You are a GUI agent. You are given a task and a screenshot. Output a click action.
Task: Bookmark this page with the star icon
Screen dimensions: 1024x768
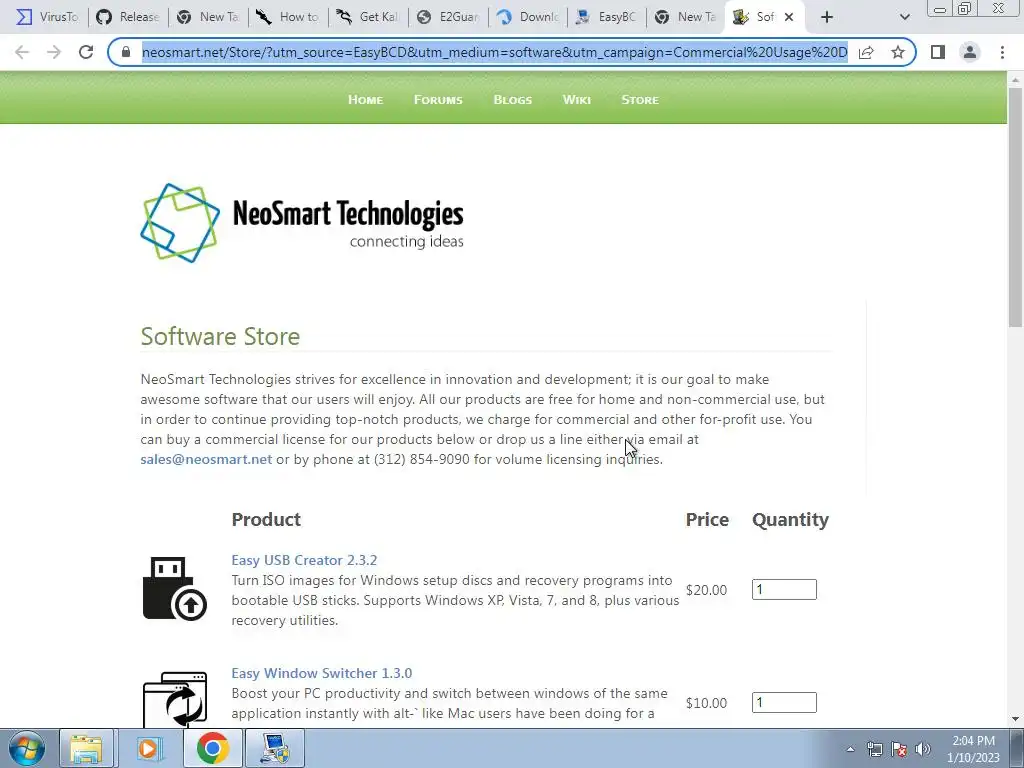point(898,52)
